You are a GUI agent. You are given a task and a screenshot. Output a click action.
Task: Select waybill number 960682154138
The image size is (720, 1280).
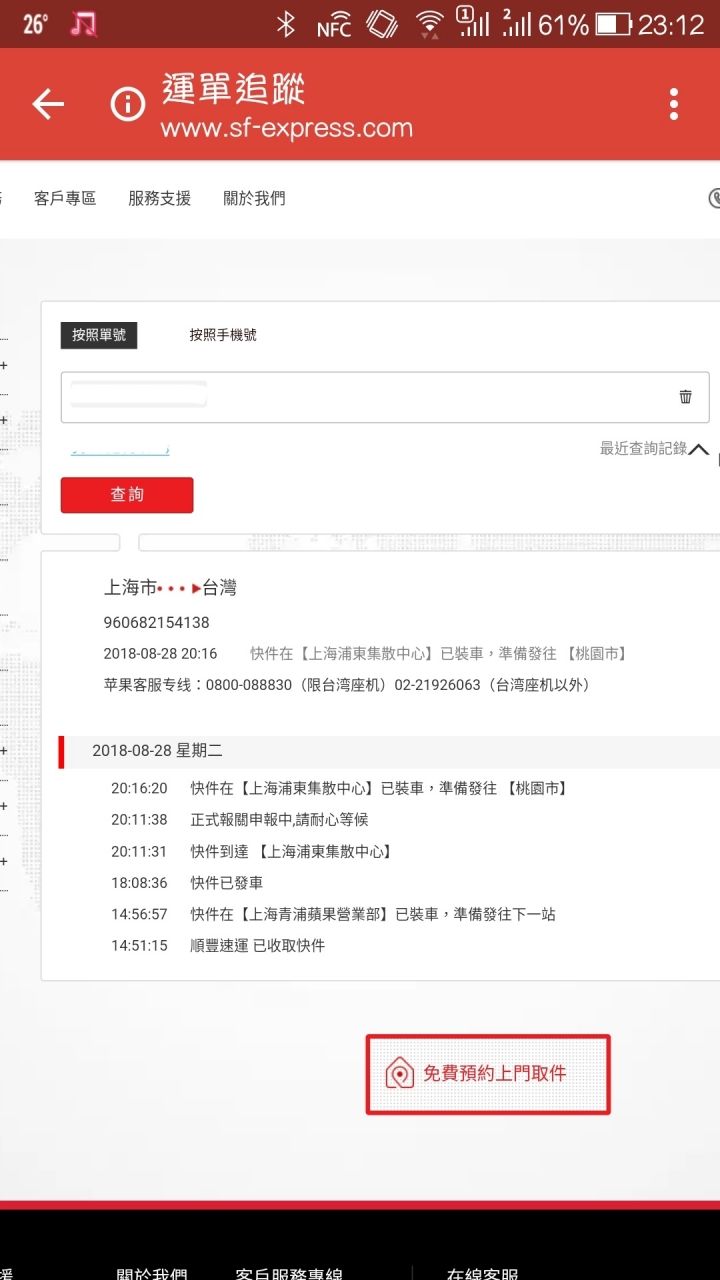pyautogui.click(x=157, y=623)
